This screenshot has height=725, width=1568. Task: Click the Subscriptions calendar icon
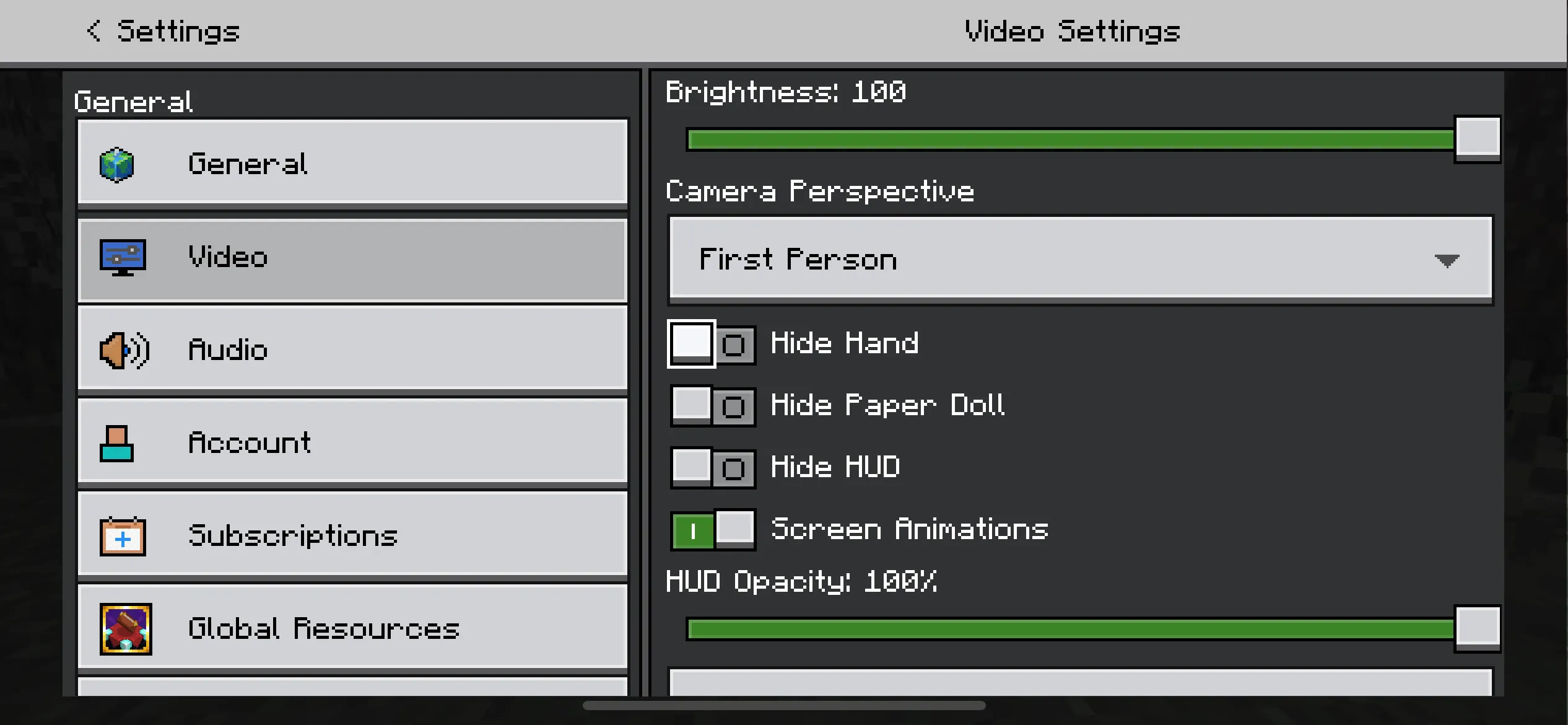click(x=123, y=536)
